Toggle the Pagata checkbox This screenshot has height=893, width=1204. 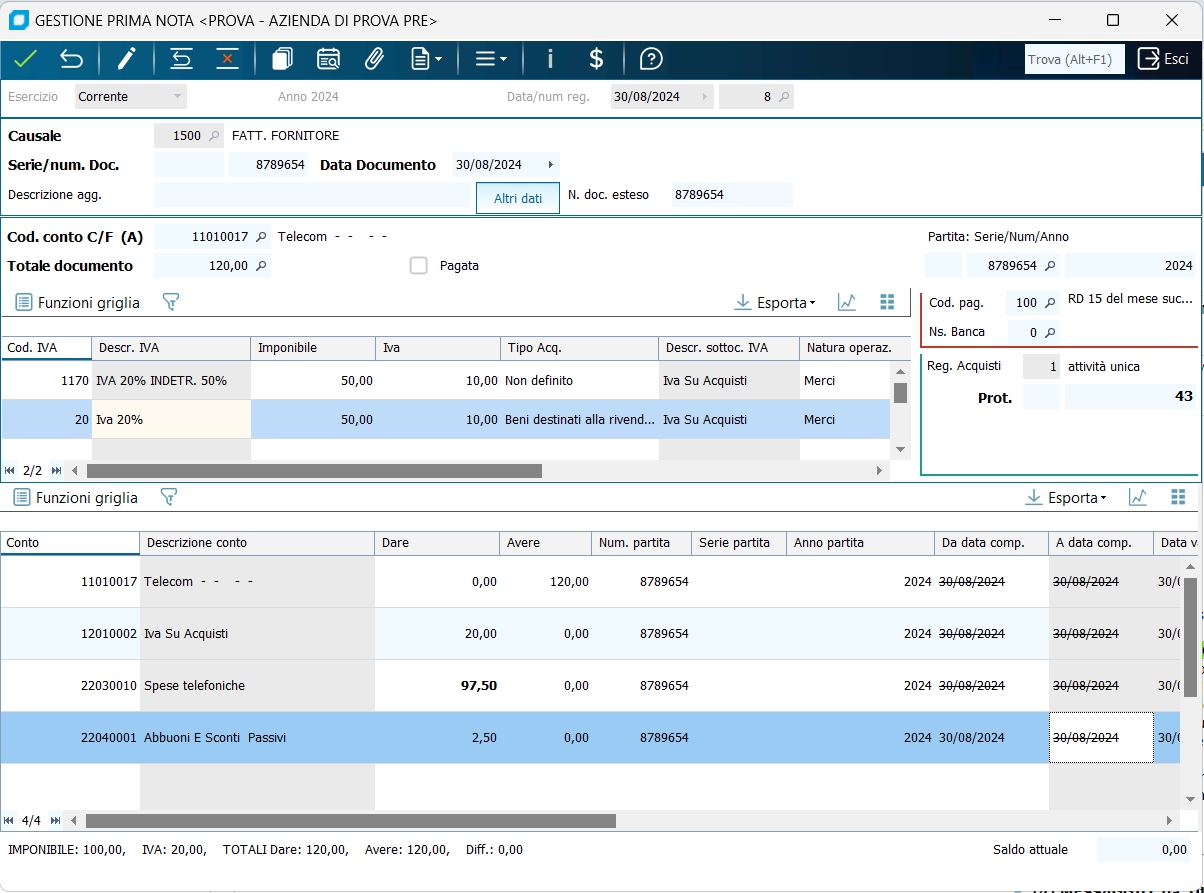pyautogui.click(x=419, y=266)
